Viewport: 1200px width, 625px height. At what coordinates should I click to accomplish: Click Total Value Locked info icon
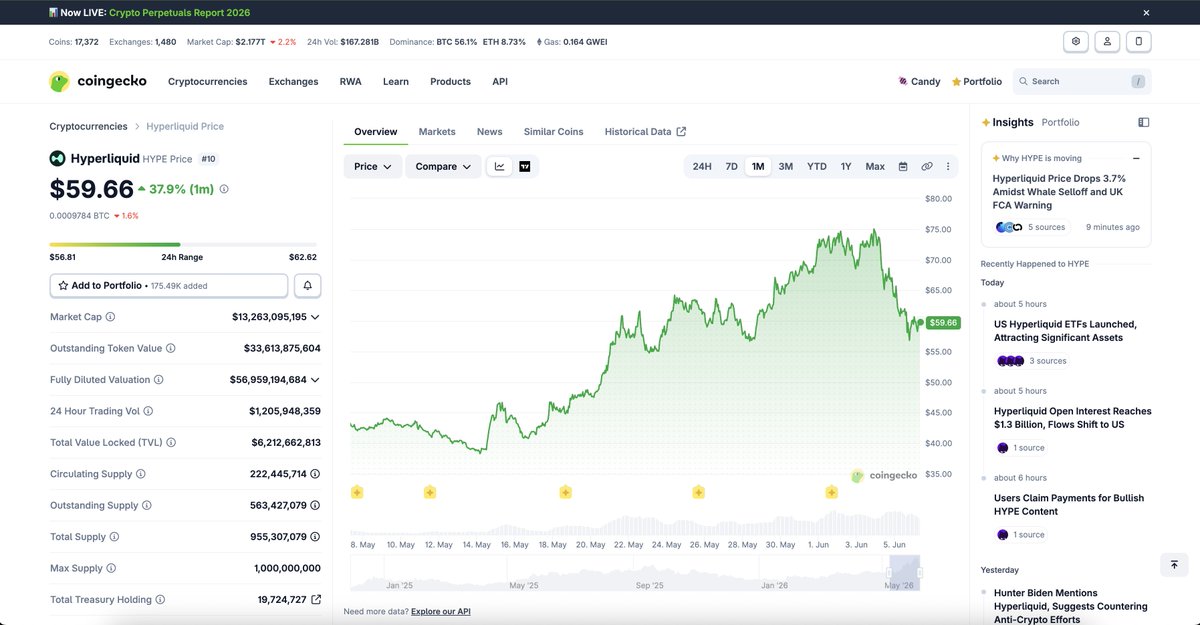pyautogui.click(x=171, y=442)
